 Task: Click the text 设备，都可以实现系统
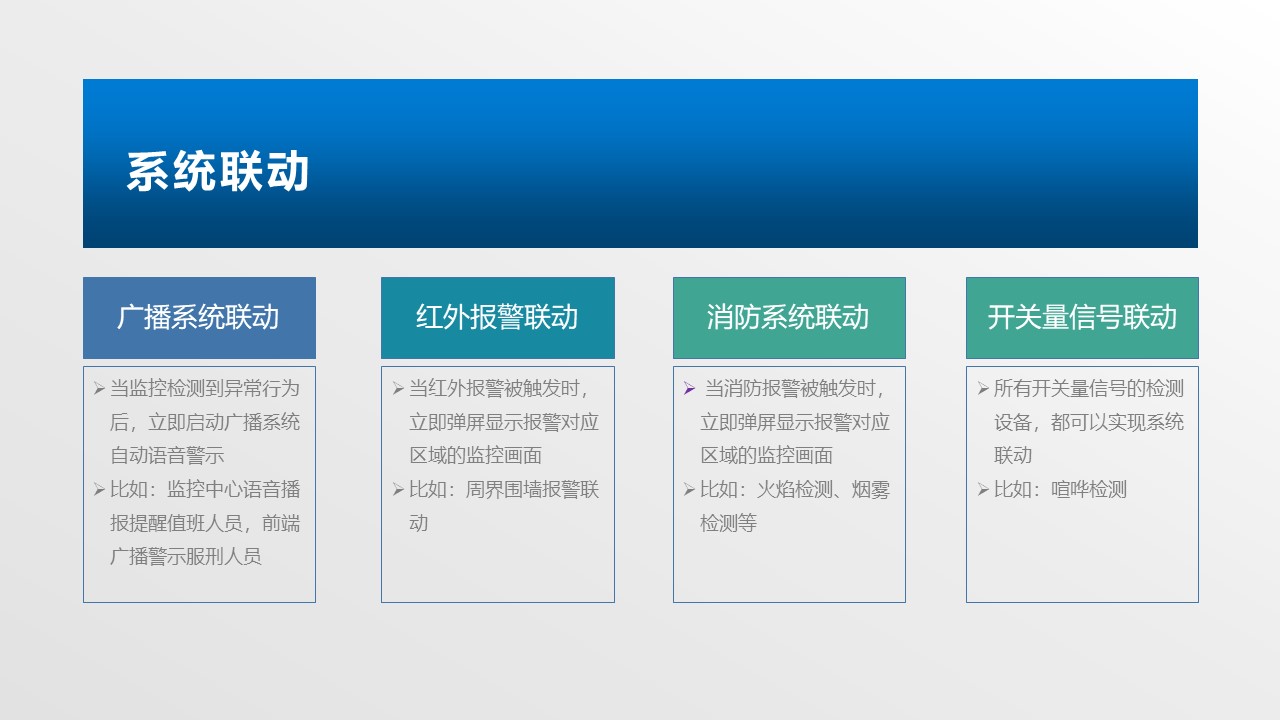(1088, 422)
